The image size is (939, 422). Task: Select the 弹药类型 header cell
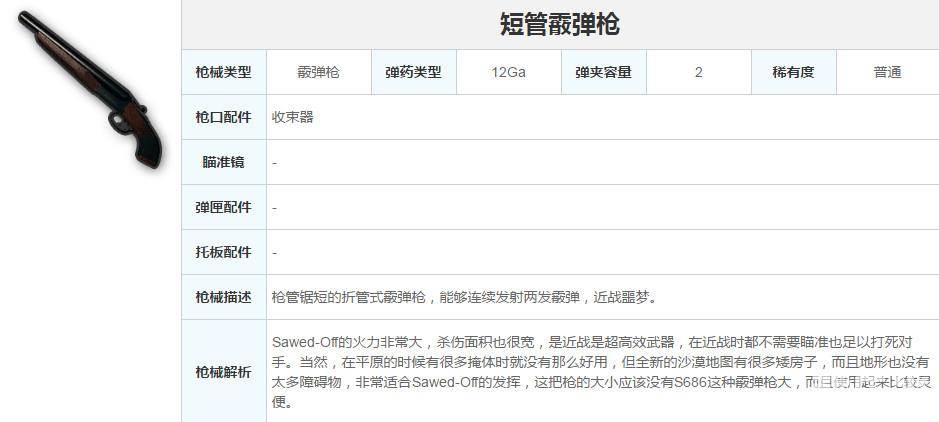pos(413,72)
